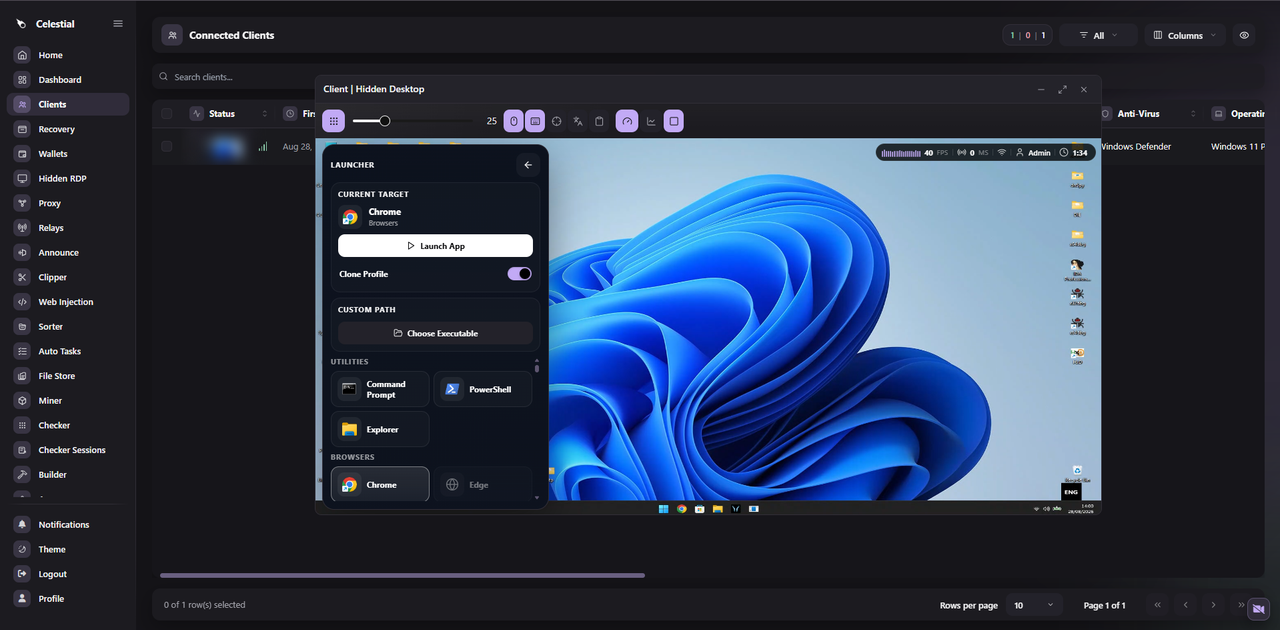1280x630 pixels.
Task: Check the checkbox on the Windows Defender client row
Action: (x=167, y=146)
